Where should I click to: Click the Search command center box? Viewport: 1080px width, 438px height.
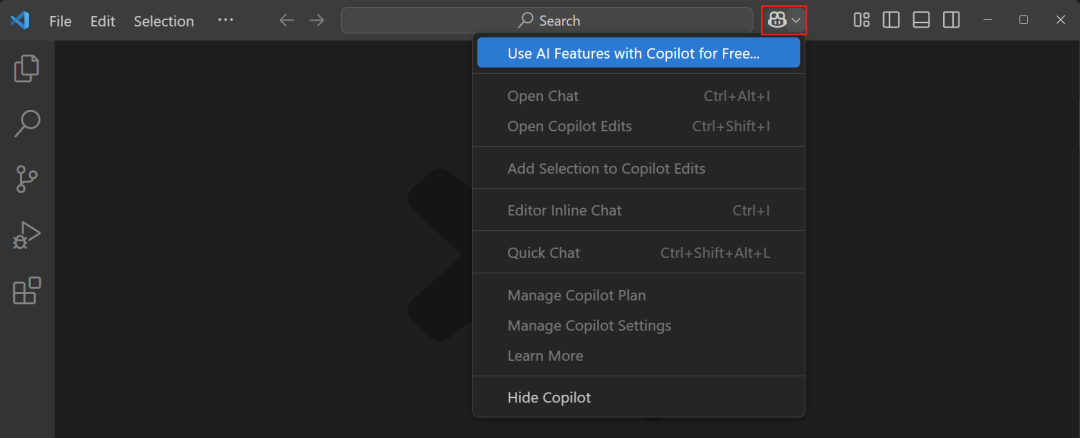(547, 21)
